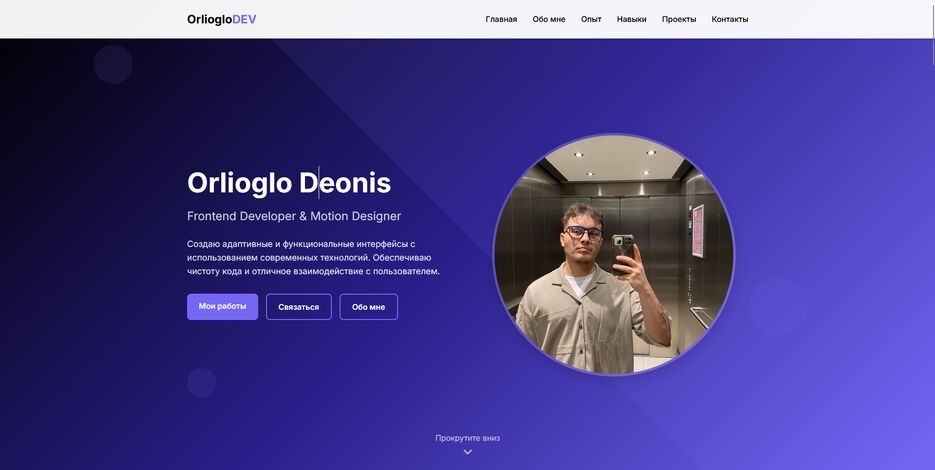Click the Orlioglo Deonis heading
The image size is (935, 470).
point(289,183)
